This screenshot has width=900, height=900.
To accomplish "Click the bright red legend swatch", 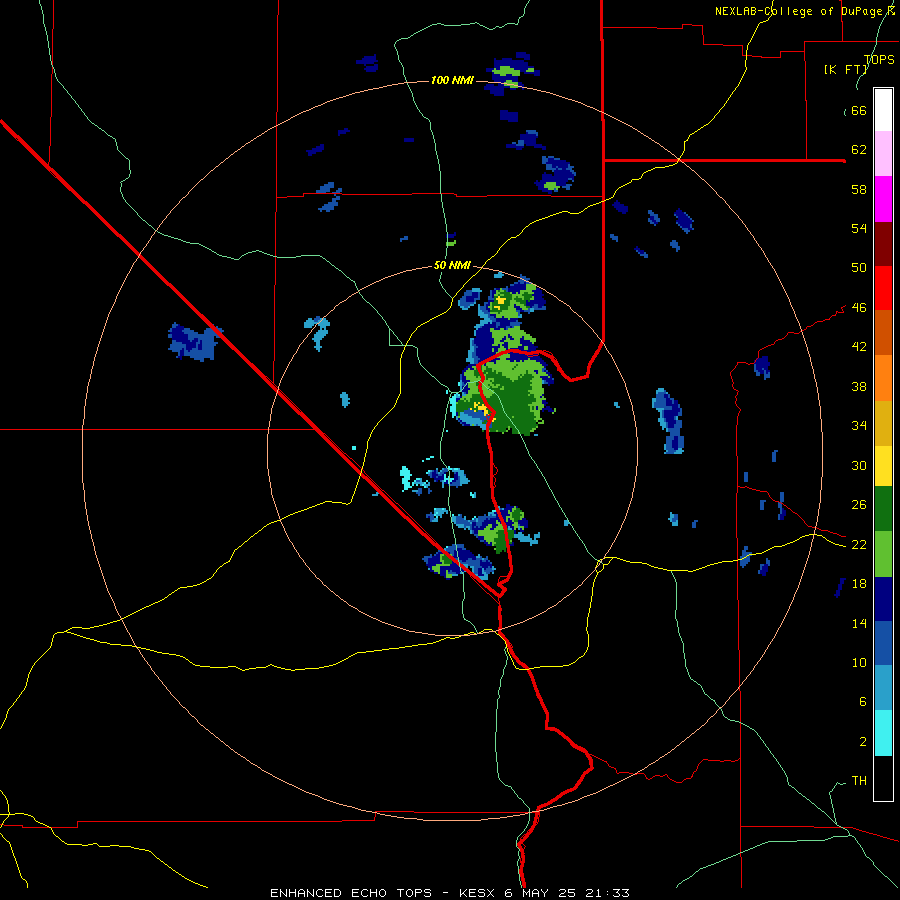I will click(x=883, y=288).
